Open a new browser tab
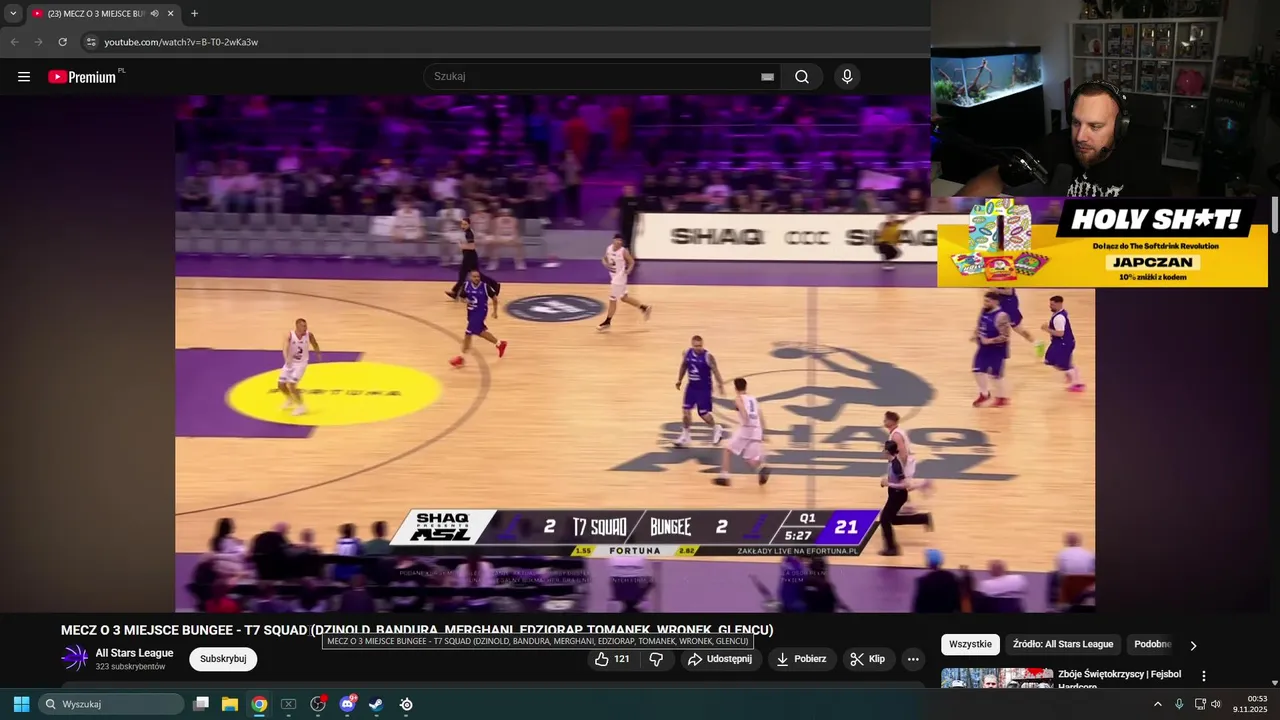The height and width of the screenshot is (720, 1280). pyautogui.click(x=194, y=14)
